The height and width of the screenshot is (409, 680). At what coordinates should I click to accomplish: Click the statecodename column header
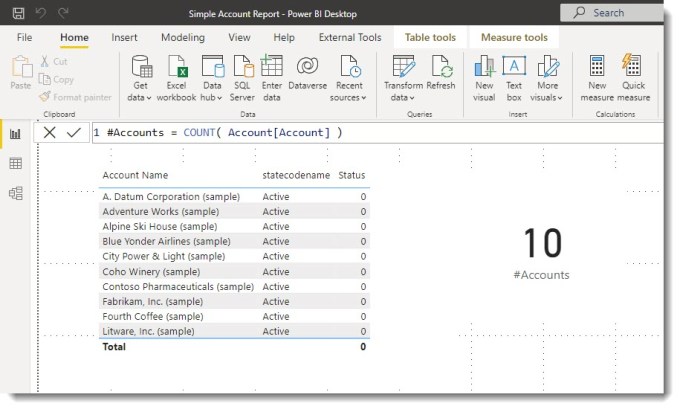click(x=296, y=175)
